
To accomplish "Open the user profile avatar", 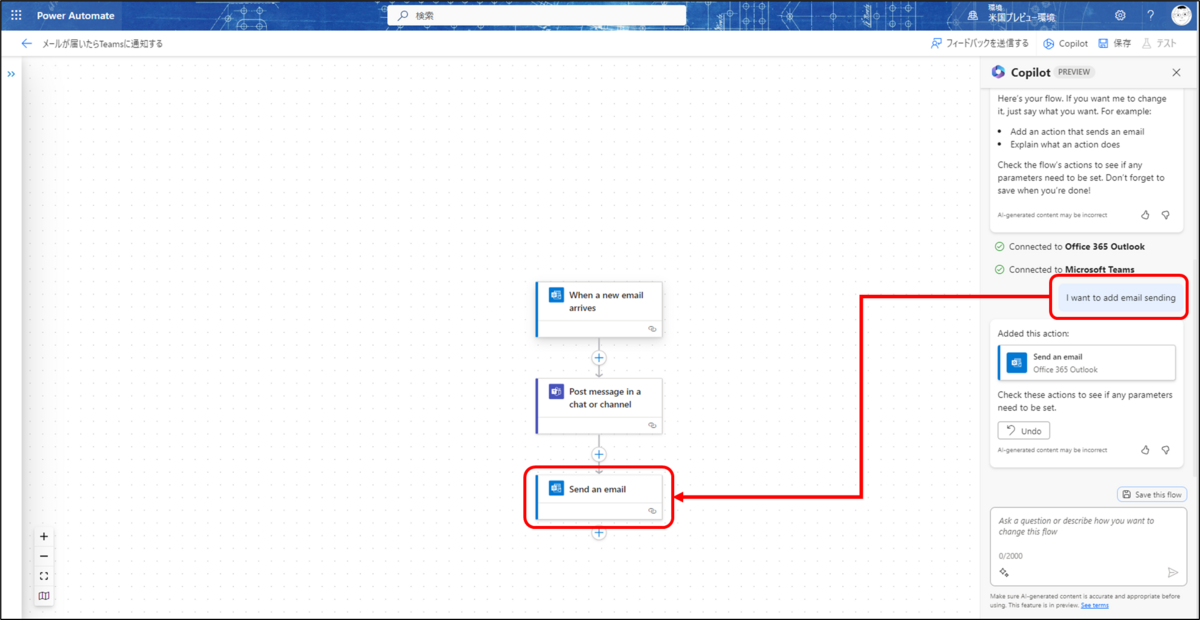I will [x=1181, y=15].
